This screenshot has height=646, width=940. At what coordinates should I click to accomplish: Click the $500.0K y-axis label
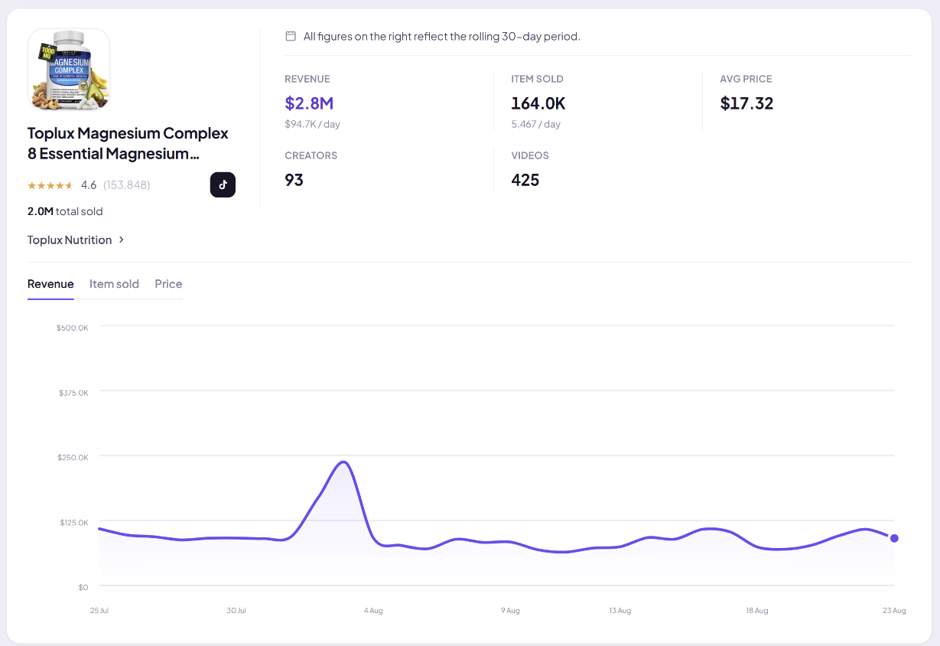point(72,328)
